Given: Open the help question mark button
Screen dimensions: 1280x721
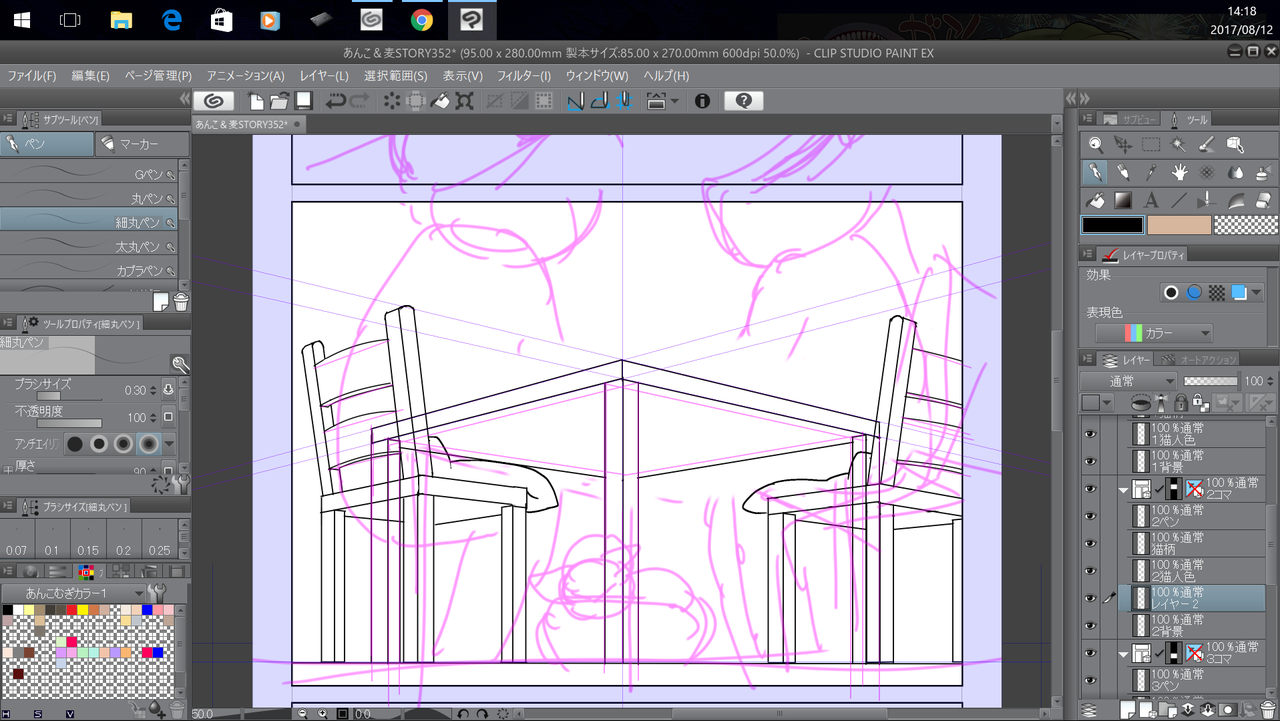Looking at the screenshot, I should coord(743,100).
